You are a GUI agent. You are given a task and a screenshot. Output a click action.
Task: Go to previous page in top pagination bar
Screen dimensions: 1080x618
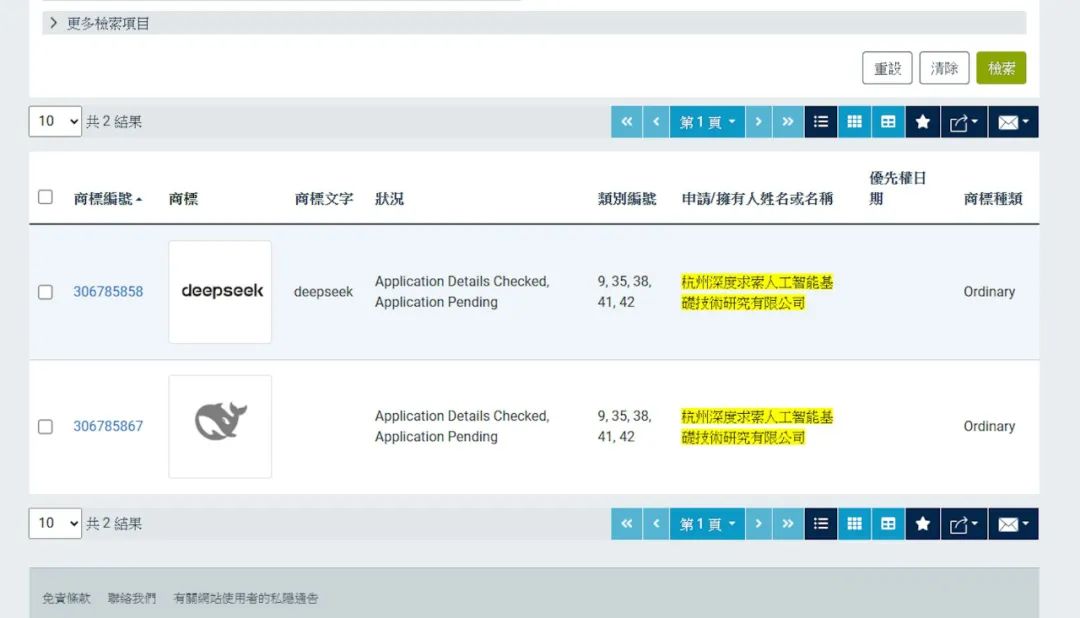656,122
